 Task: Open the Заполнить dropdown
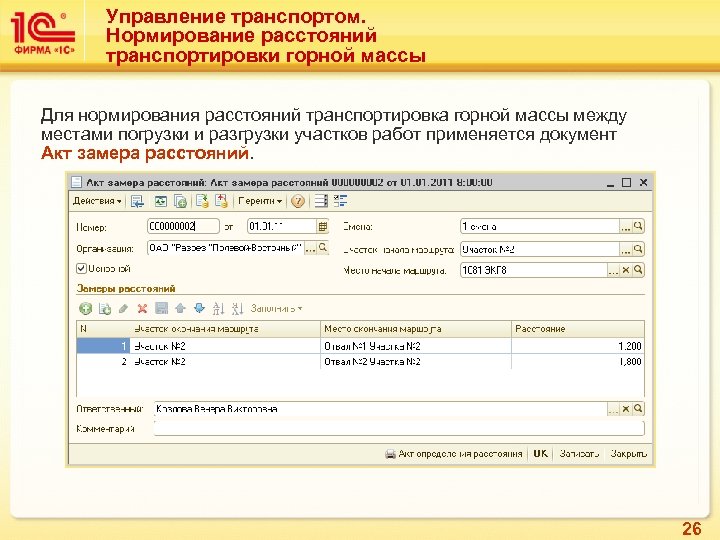pos(276,309)
